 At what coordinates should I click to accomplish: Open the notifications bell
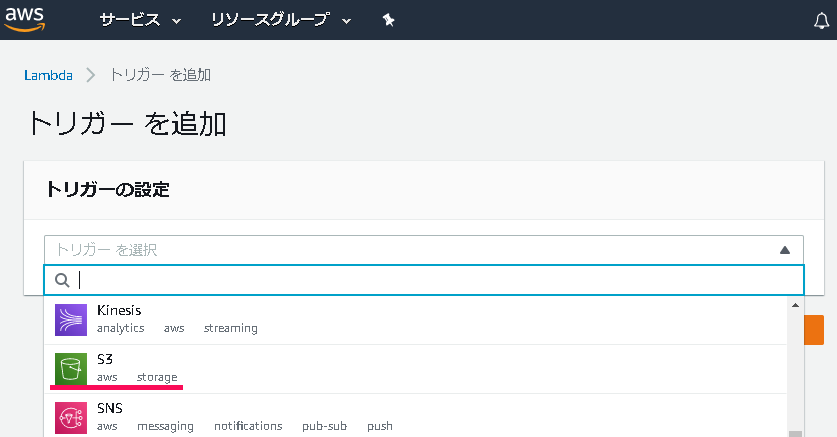pyautogui.click(x=821, y=21)
